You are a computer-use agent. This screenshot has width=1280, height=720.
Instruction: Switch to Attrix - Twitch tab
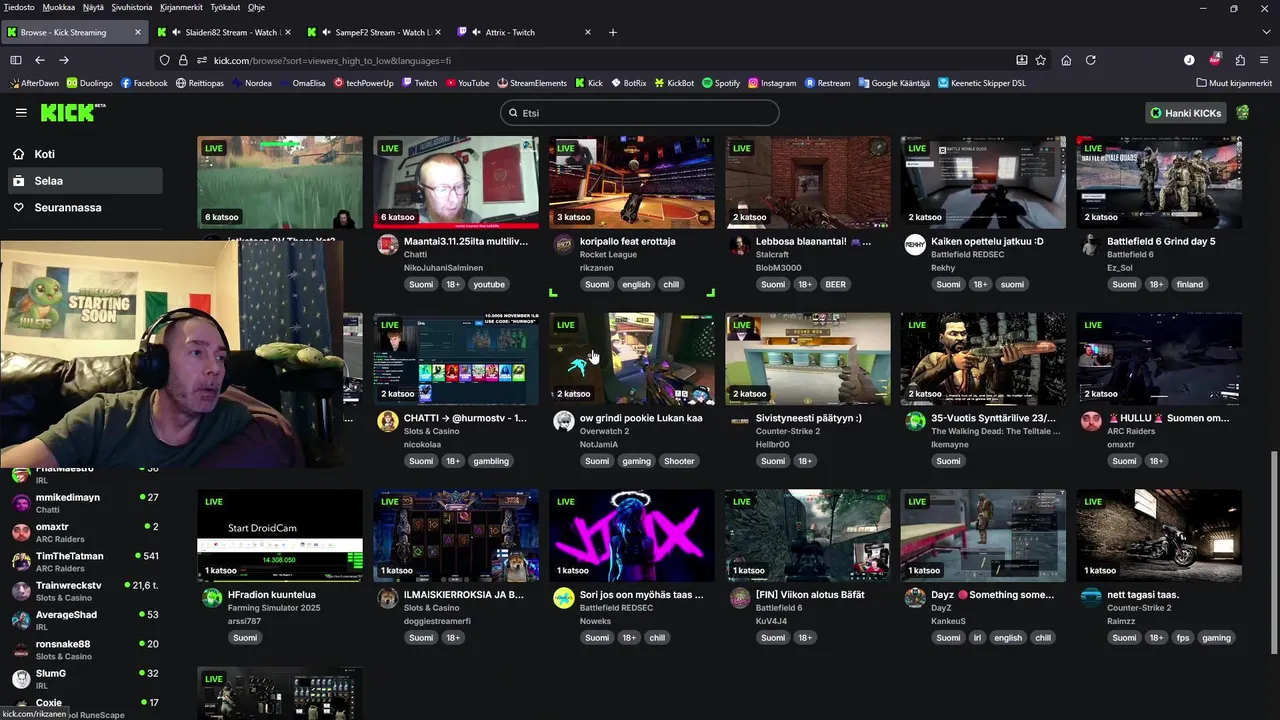click(x=522, y=32)
